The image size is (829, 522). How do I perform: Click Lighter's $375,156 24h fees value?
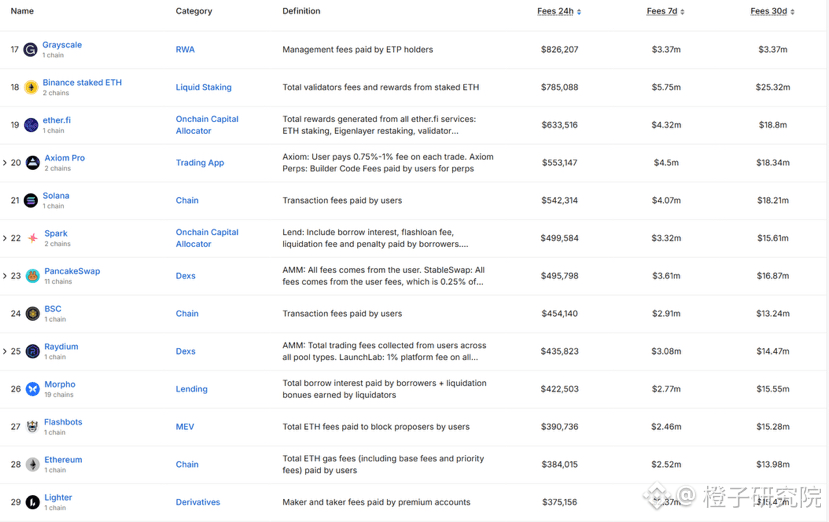point(559,502)
